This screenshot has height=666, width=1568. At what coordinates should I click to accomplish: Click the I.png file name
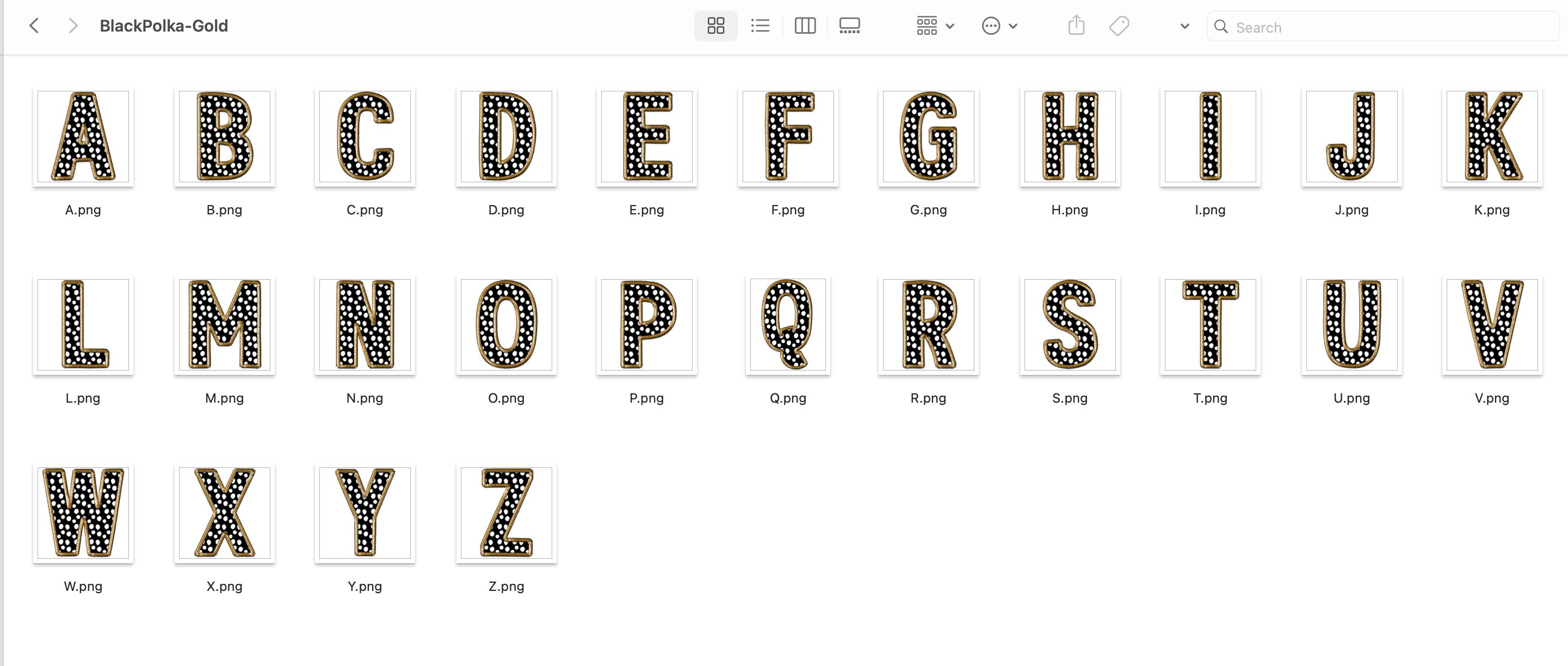pyautogui.click(x=1211, y=210)
